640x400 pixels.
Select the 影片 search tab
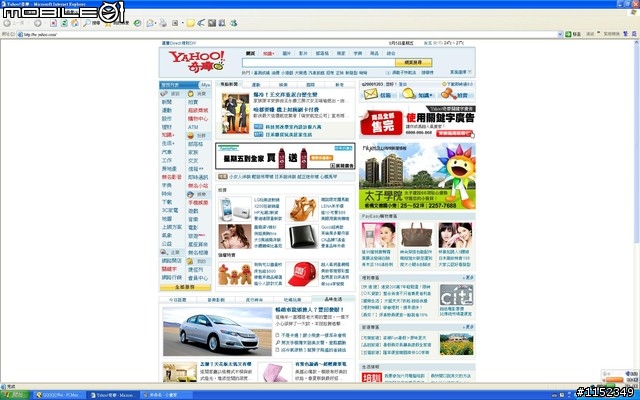pos(303,53)
